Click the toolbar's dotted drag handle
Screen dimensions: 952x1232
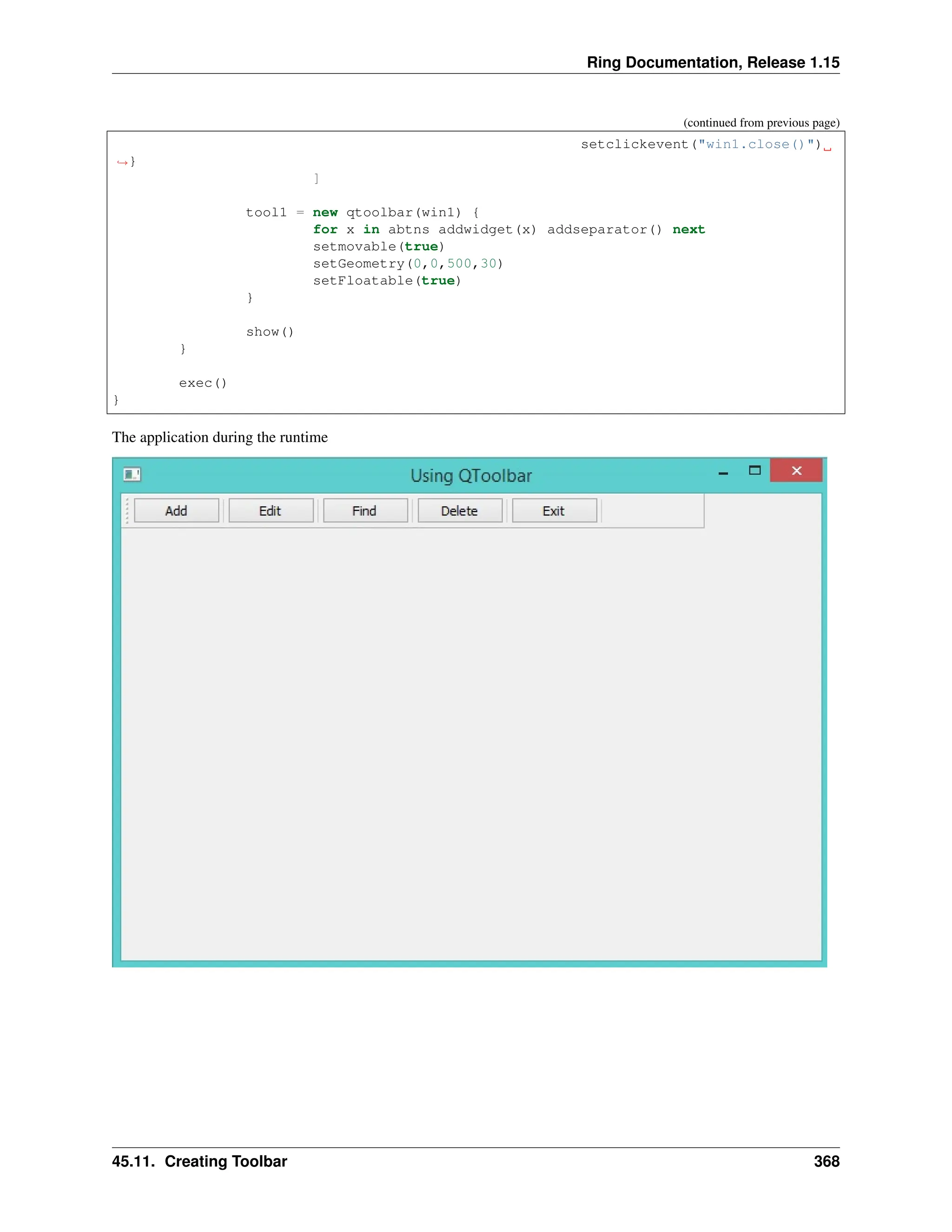127,510
